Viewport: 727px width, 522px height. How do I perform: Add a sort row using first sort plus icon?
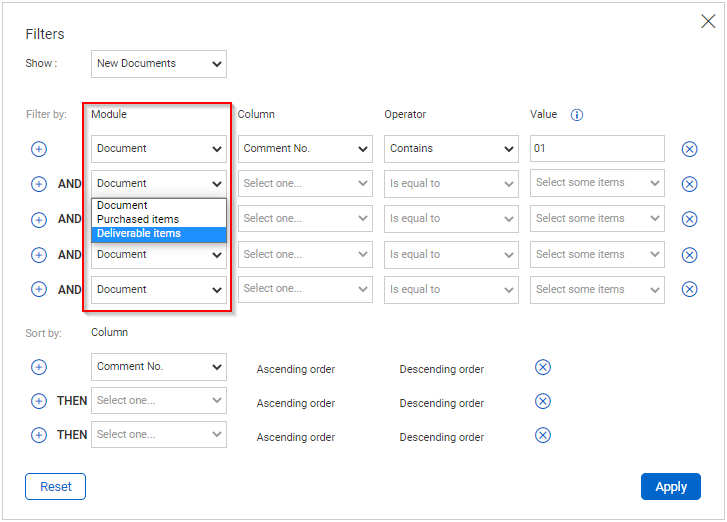pyautogui.click(x=39, y=367)
